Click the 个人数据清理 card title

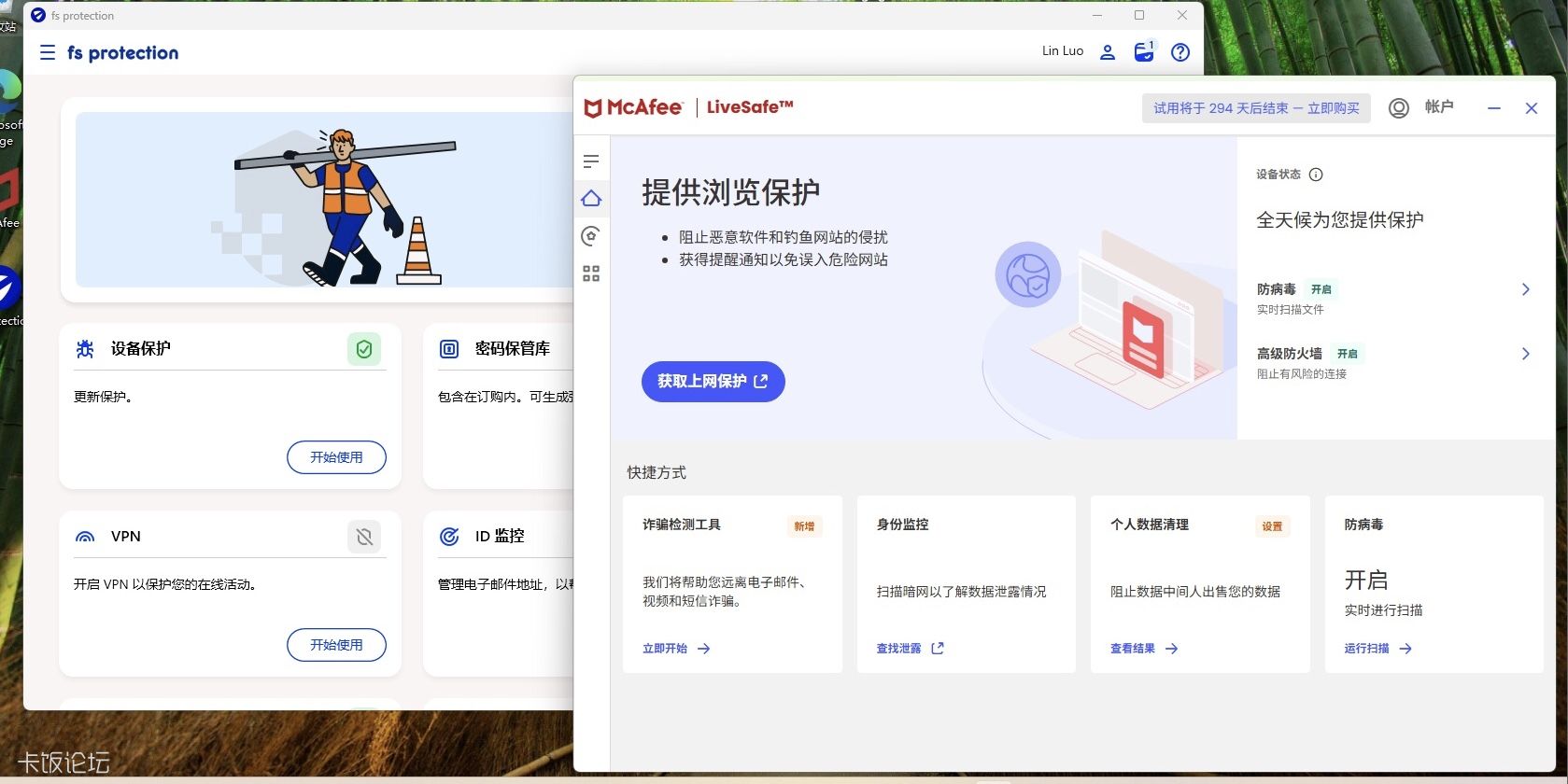[x=1150, y=525]
